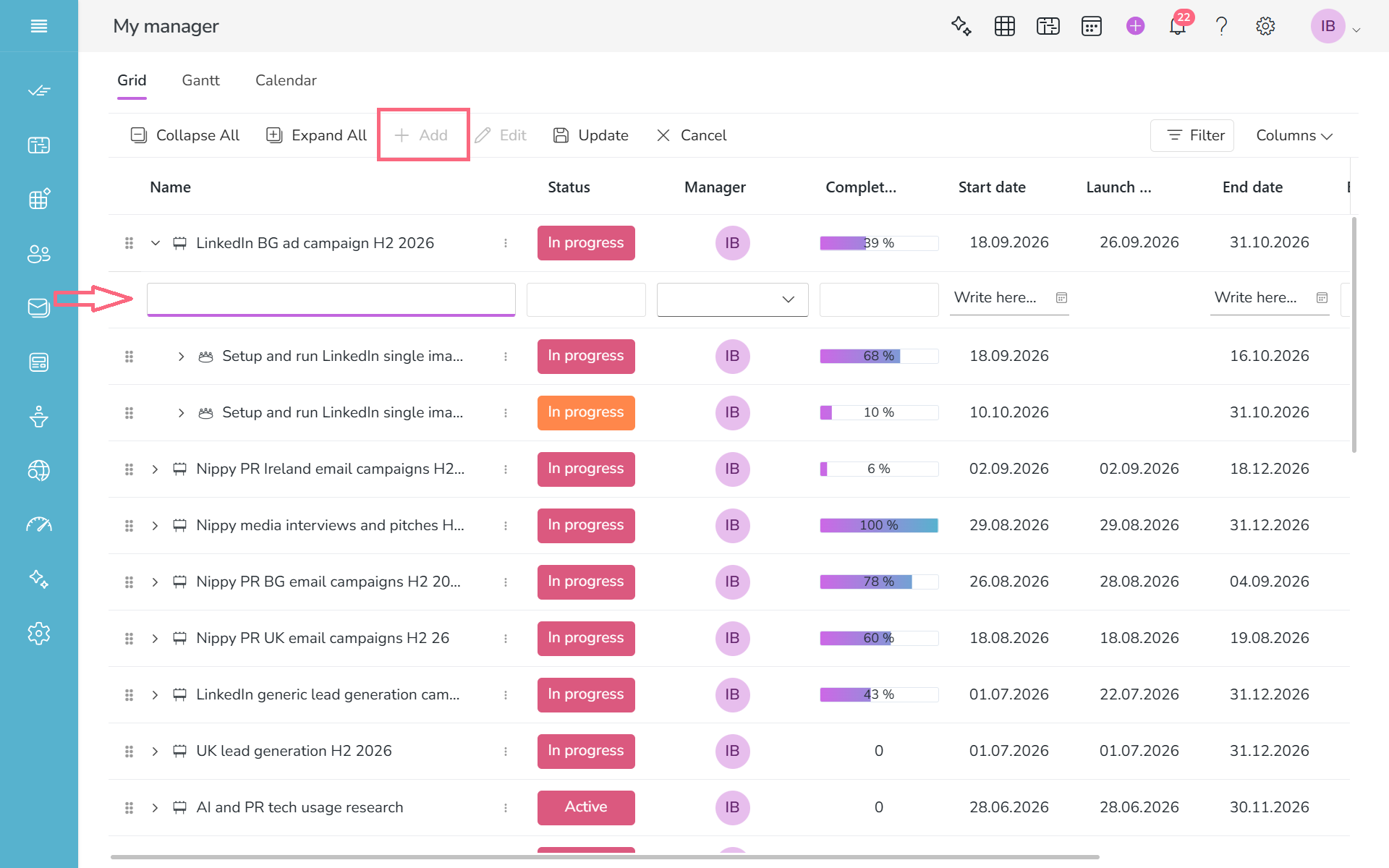1389x868 pixels.
Task: Click the vertical scrollbar of the grid
Action: click(x=1354, y=335)
